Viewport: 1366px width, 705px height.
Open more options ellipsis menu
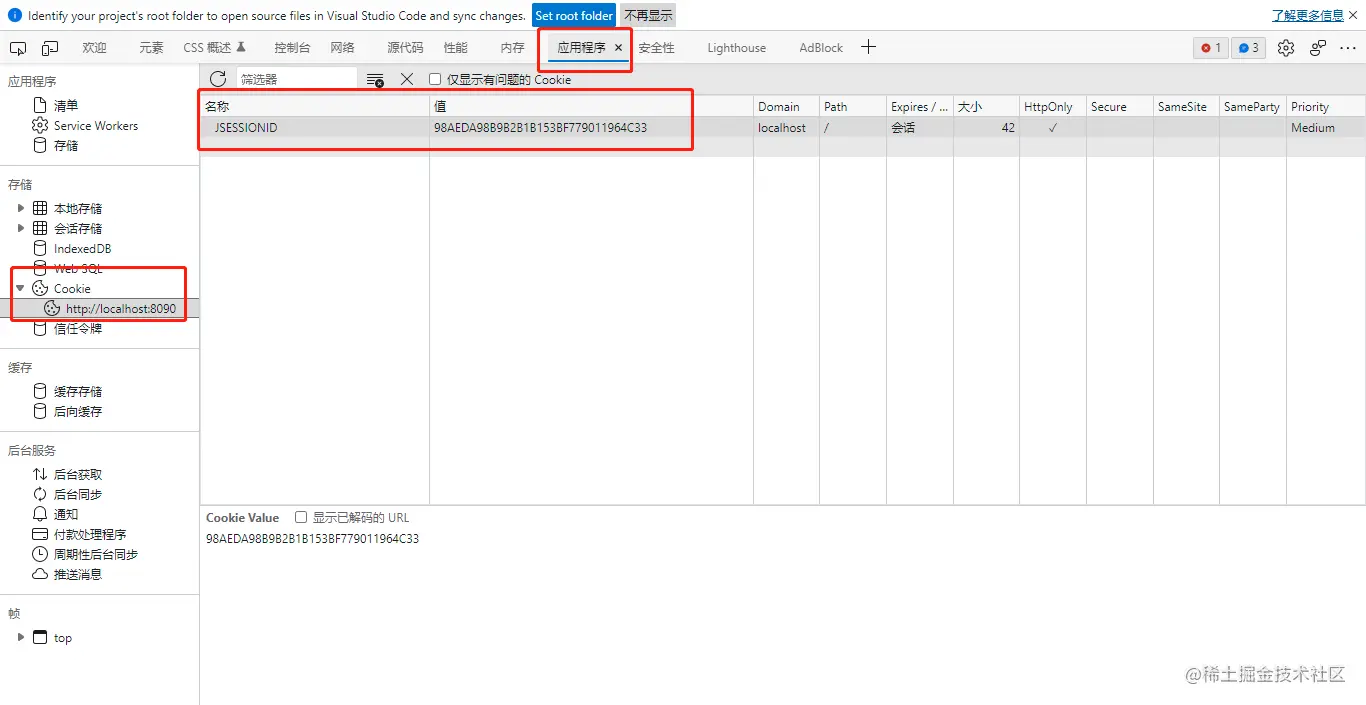coord(1349,48)
